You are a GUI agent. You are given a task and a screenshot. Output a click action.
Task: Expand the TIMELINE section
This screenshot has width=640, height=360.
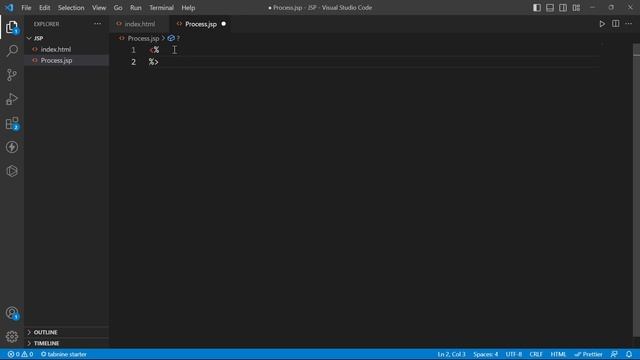pos(46,343)
